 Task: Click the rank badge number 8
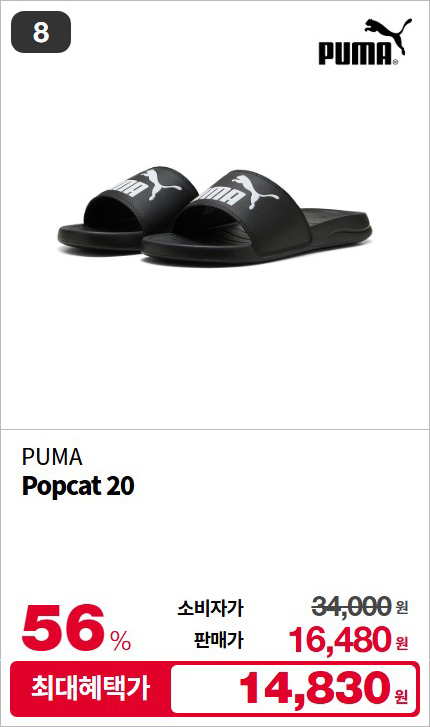click(x=41, y=32)
